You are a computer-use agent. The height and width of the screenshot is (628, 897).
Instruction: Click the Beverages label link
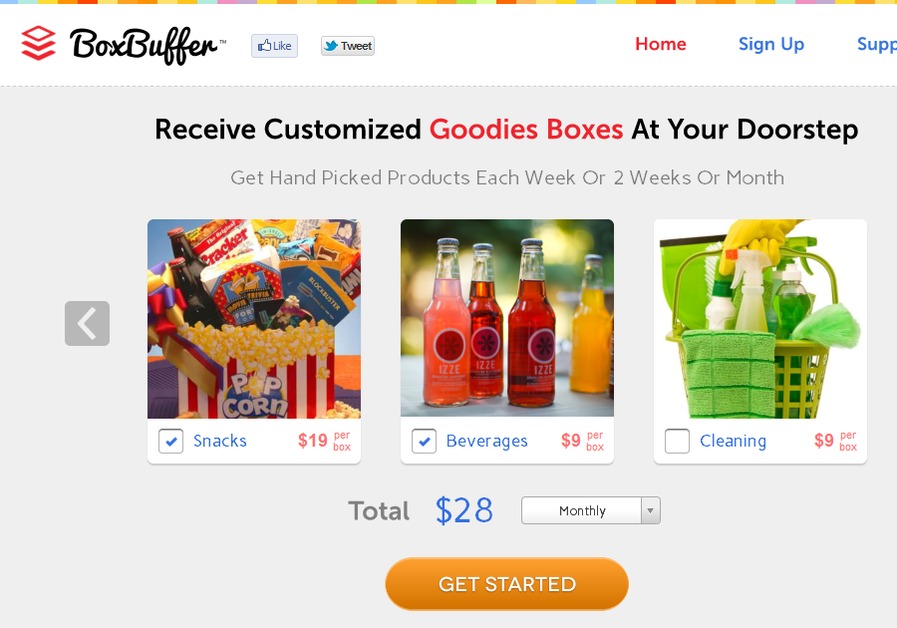click(x=487, y=441)
